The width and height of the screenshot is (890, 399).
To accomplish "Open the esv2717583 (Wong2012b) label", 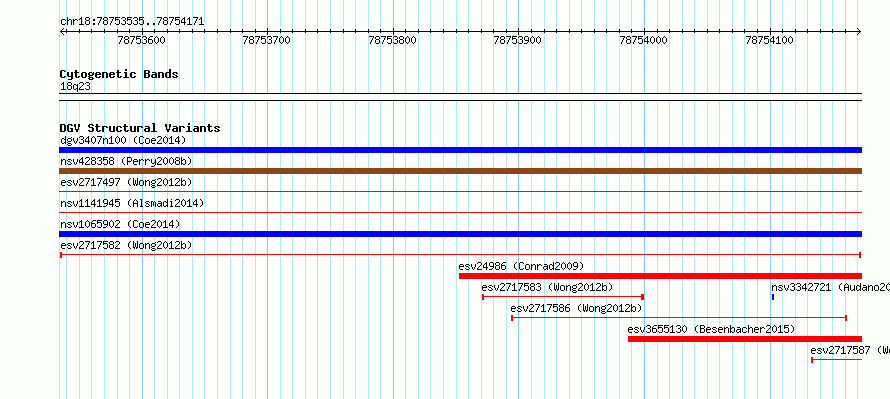I will point(547,287).
